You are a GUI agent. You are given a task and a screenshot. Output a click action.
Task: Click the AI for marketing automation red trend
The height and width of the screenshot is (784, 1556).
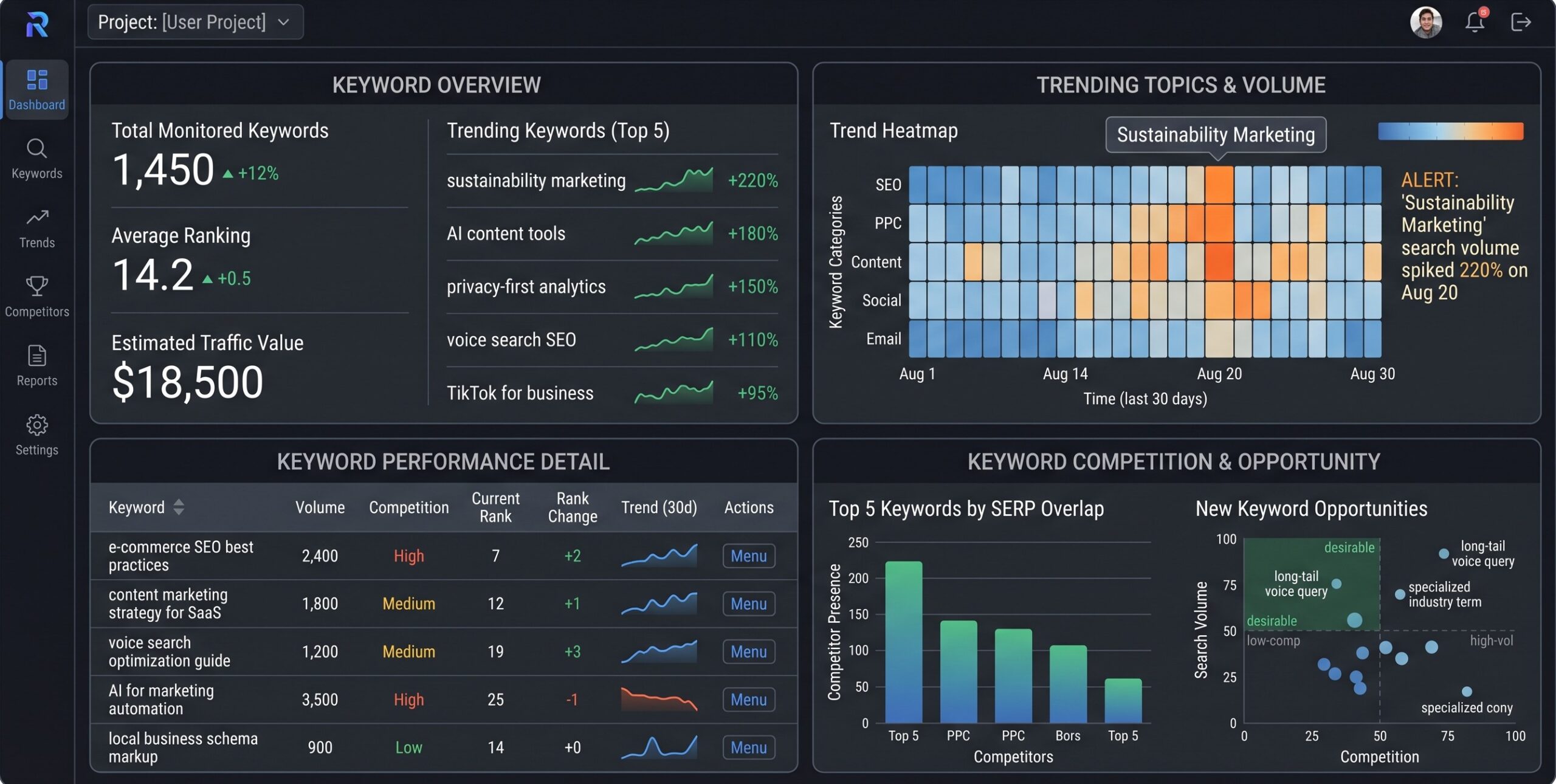point(659,700)
